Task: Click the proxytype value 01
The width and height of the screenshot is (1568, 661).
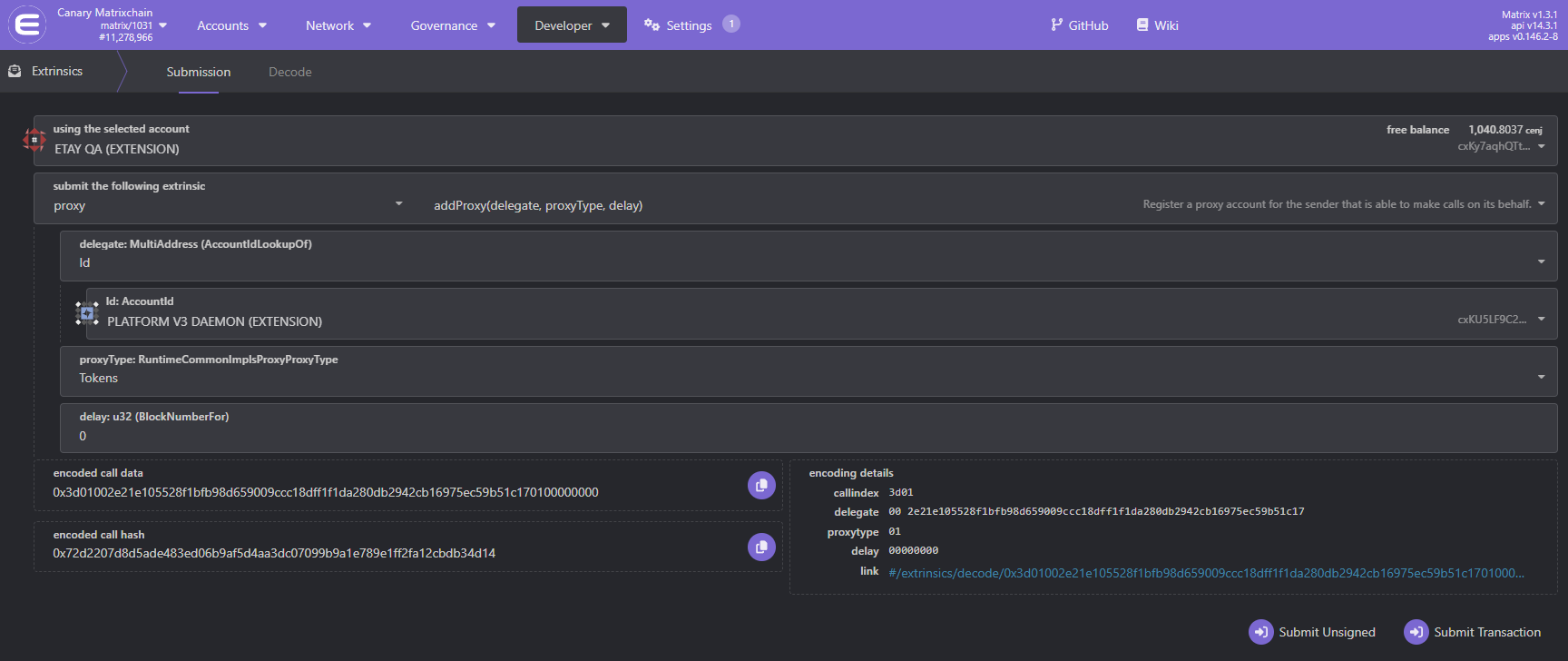Action: [895, 531]
